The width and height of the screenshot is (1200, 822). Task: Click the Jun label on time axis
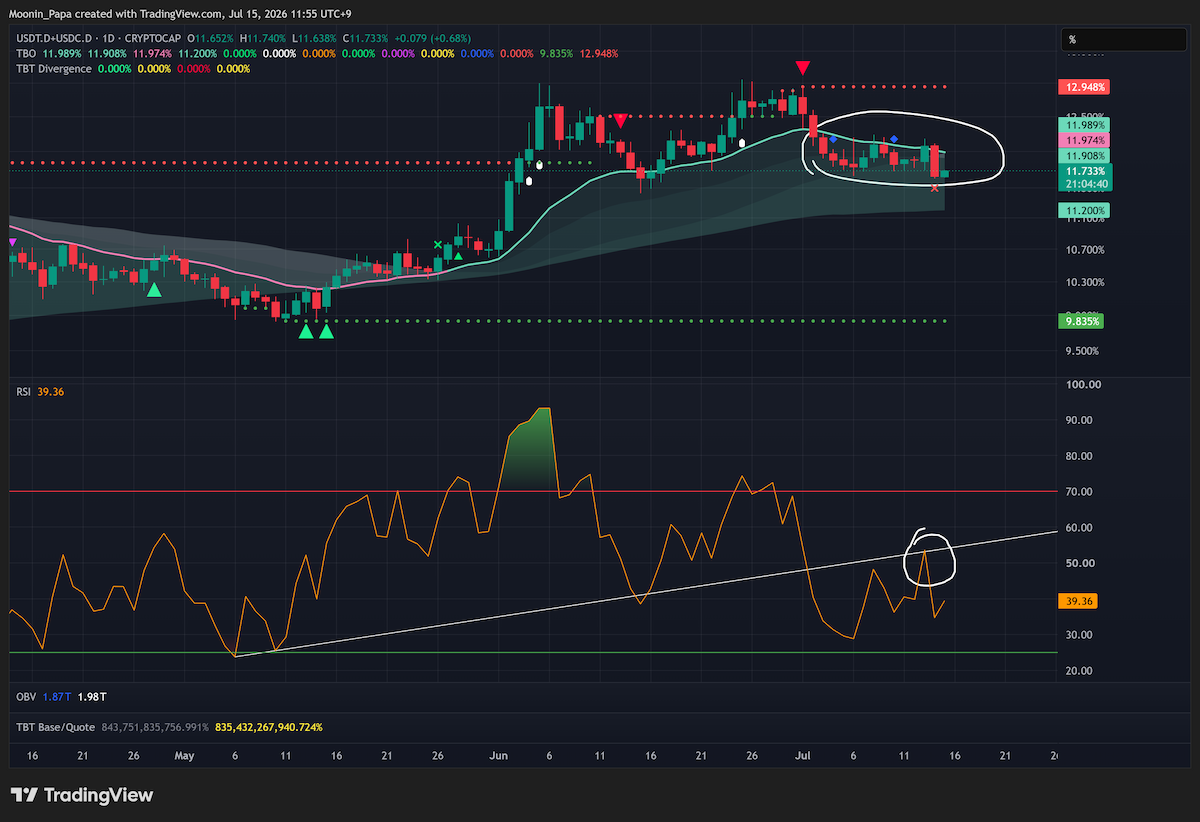[x=498, y=755]
